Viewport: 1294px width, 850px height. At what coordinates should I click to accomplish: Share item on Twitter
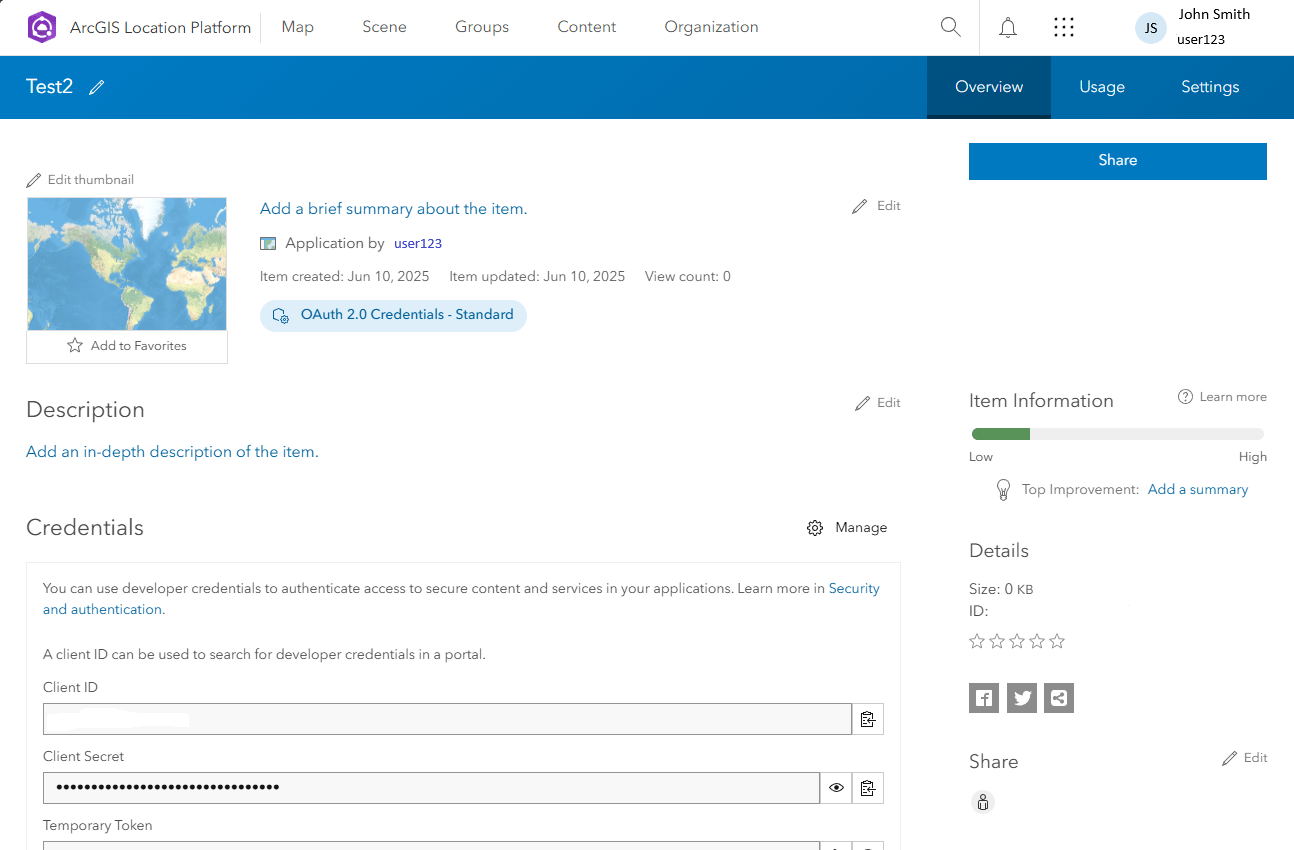tap(1021, 698)
